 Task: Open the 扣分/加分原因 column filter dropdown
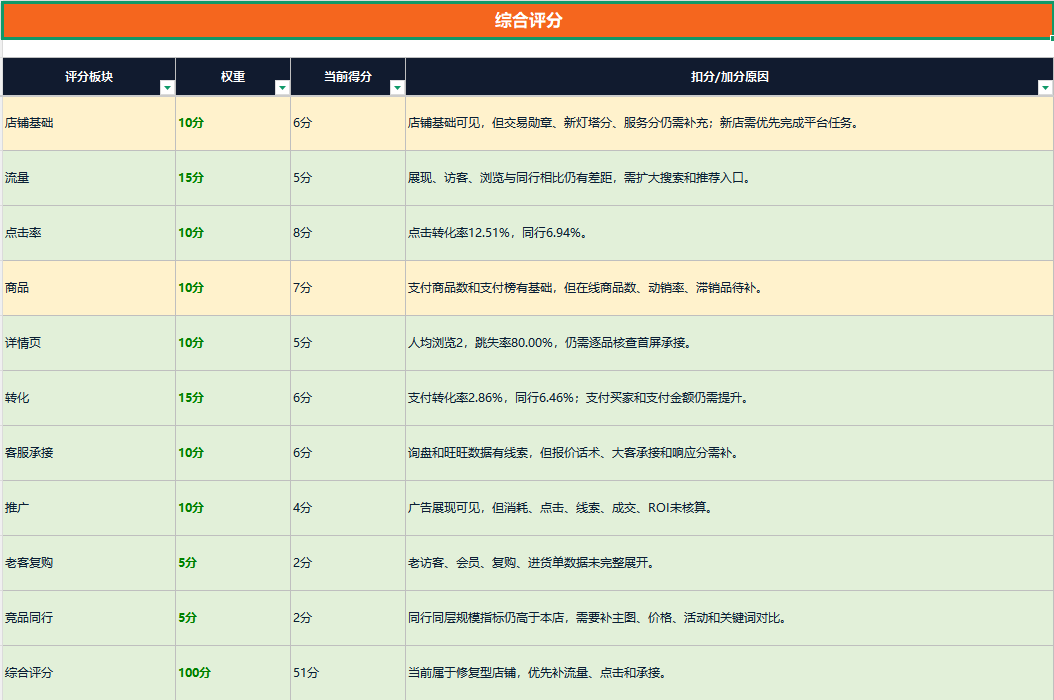coord(1045,87)
